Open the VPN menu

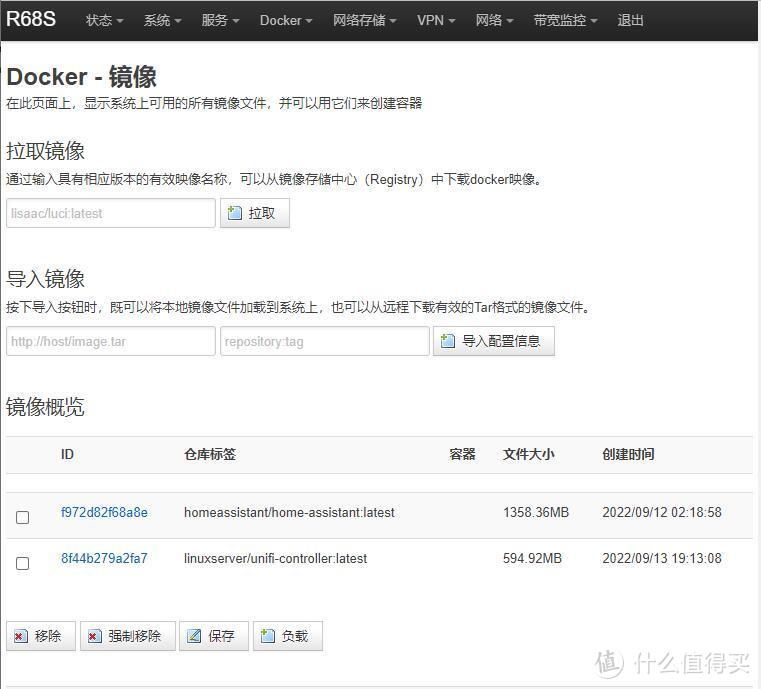coord(436,20)
